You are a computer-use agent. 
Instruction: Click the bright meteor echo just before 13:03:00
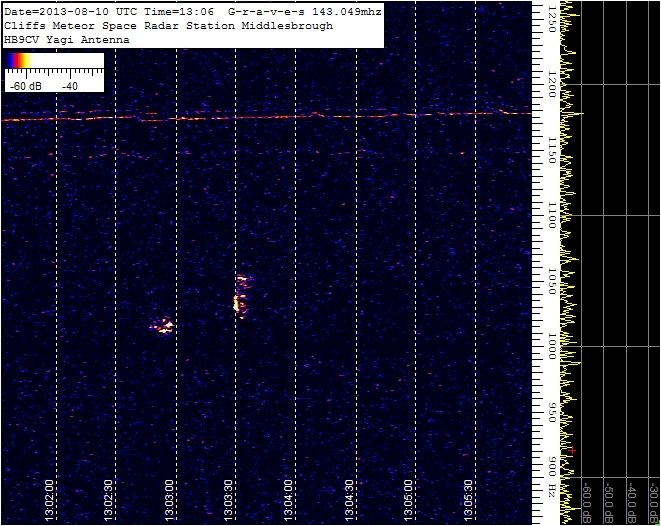[x=162, y=325]
